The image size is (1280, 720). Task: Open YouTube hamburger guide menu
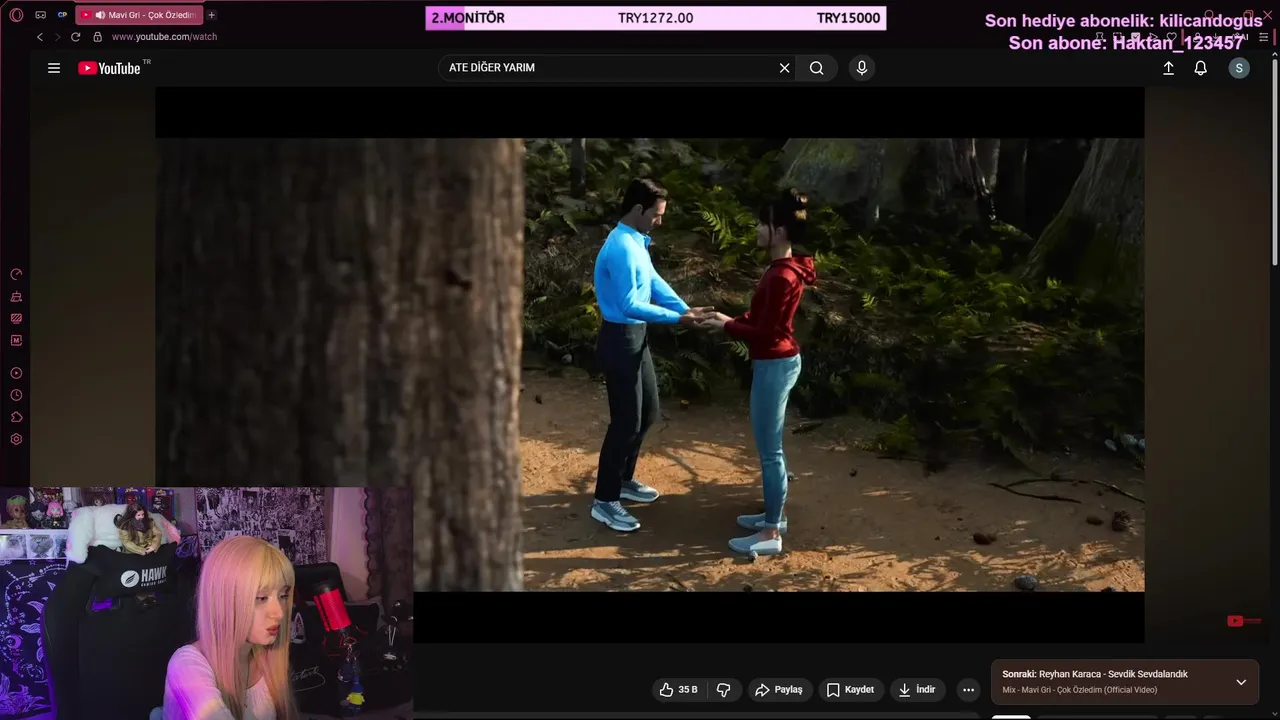(54, 68)
